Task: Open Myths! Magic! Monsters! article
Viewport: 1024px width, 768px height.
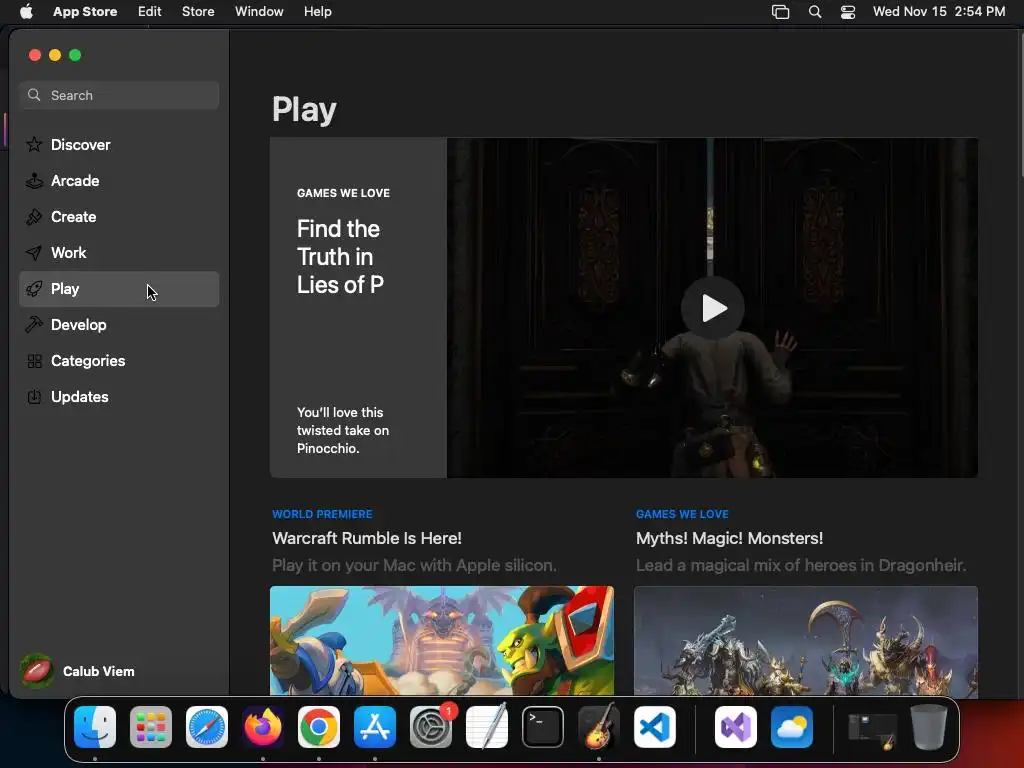Action: 729,538
